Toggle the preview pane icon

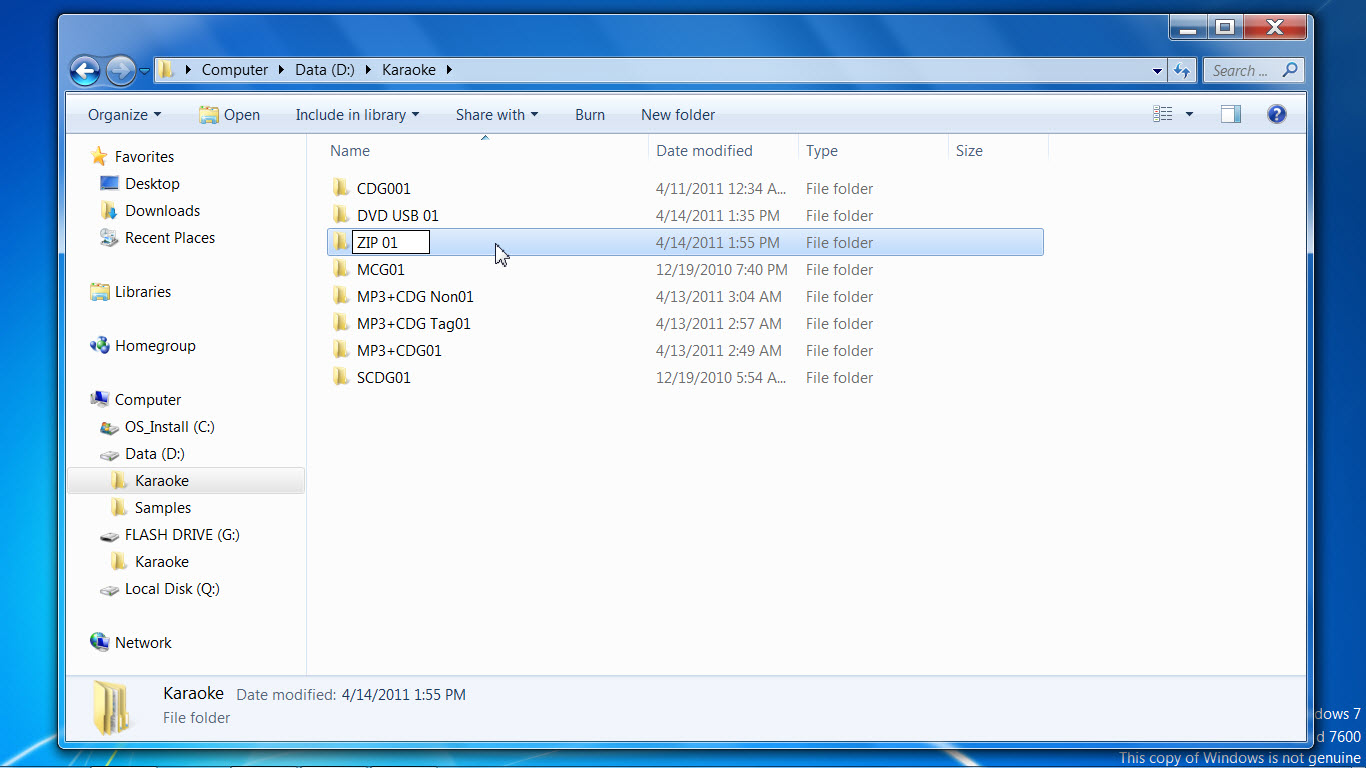click(1230, 114)
